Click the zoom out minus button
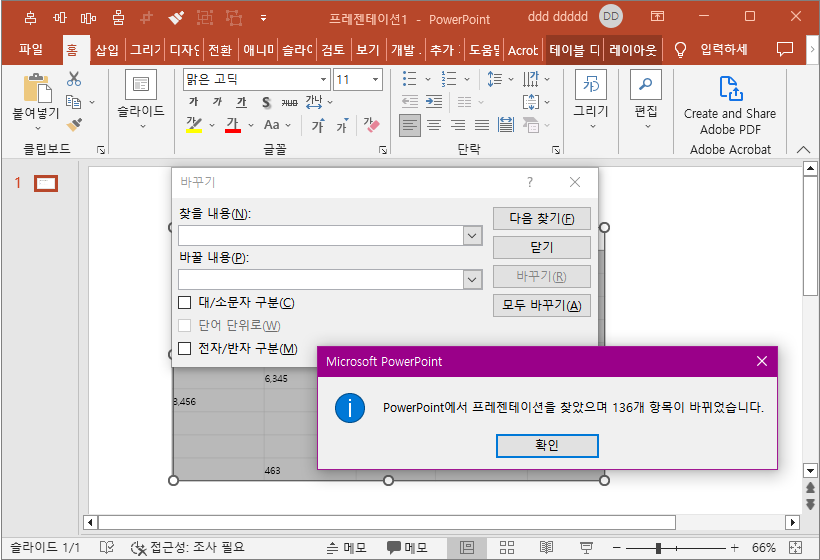The image size is (820, 560). 617,547
